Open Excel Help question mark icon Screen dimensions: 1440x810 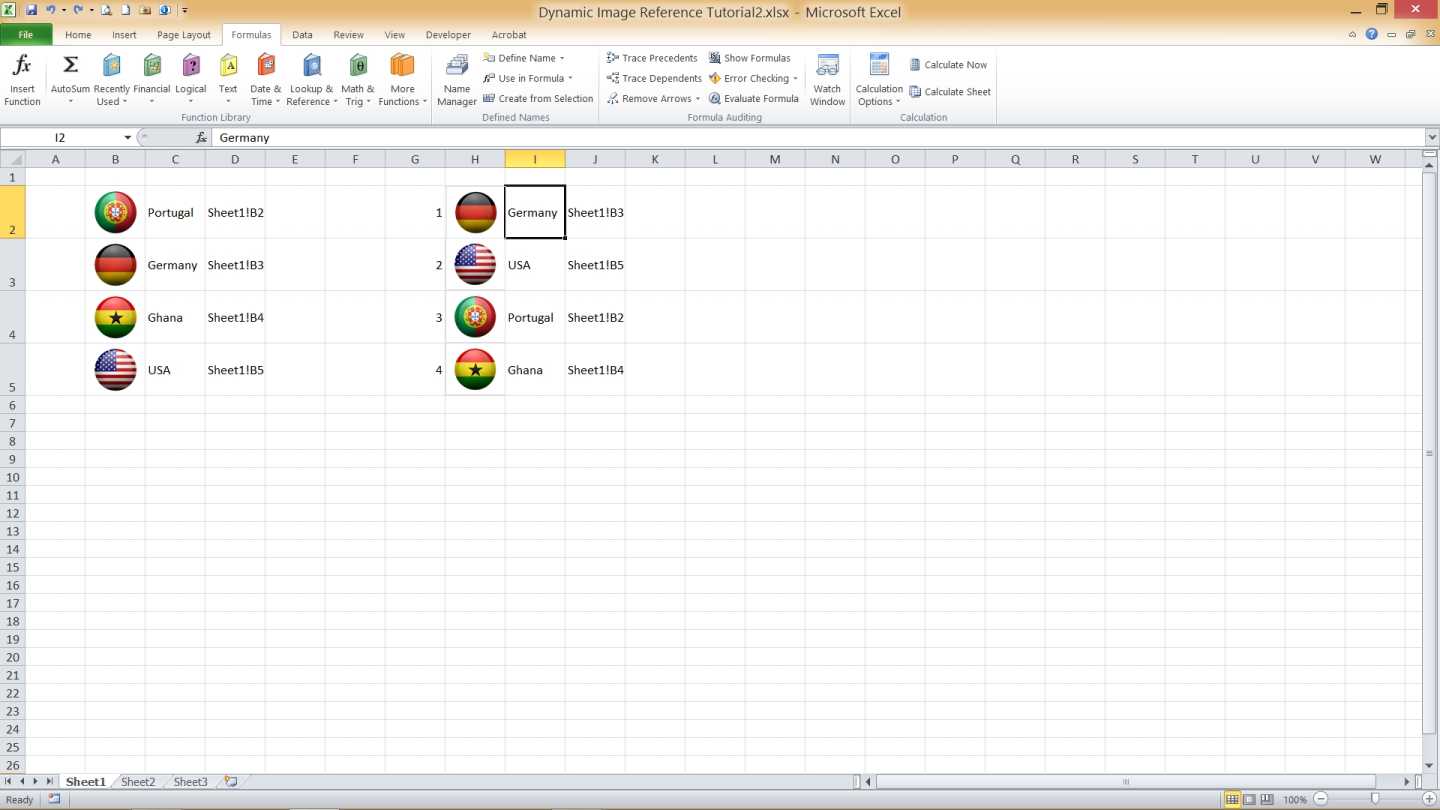[1372, 34]
